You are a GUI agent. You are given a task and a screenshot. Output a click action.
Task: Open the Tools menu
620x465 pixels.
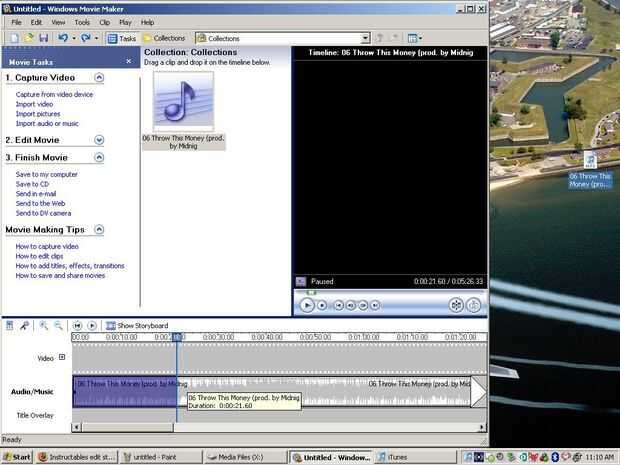click(x=82, y=23)
